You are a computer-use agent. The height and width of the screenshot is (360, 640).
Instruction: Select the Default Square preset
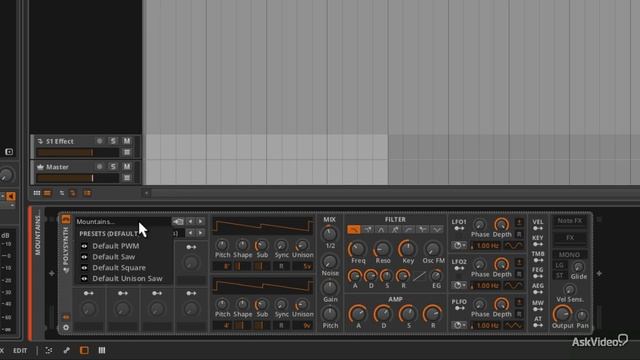pyautogui.click(x=119, y=268)
